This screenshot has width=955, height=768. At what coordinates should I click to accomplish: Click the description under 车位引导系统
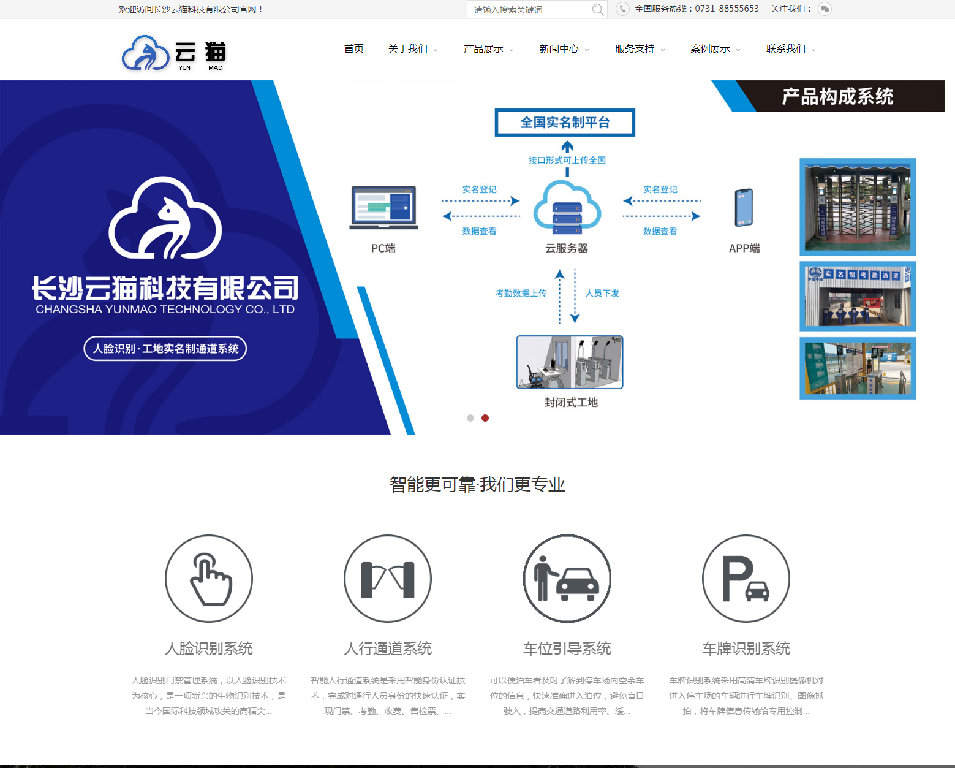tap(567, 696)
